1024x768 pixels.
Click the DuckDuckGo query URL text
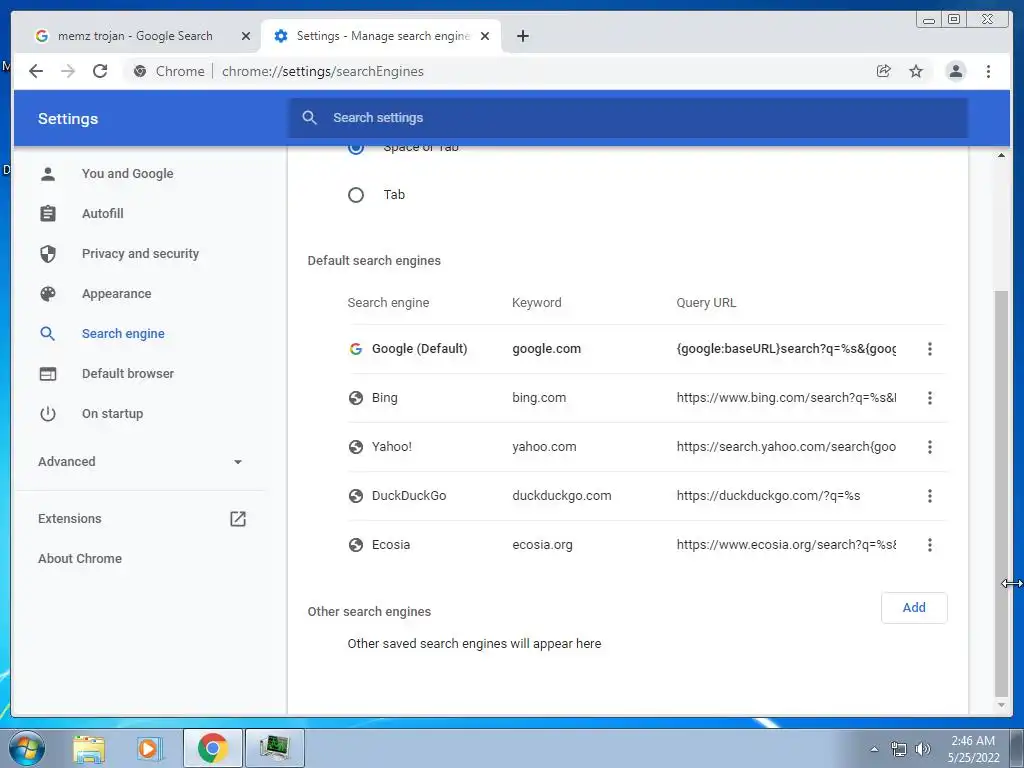768,496
